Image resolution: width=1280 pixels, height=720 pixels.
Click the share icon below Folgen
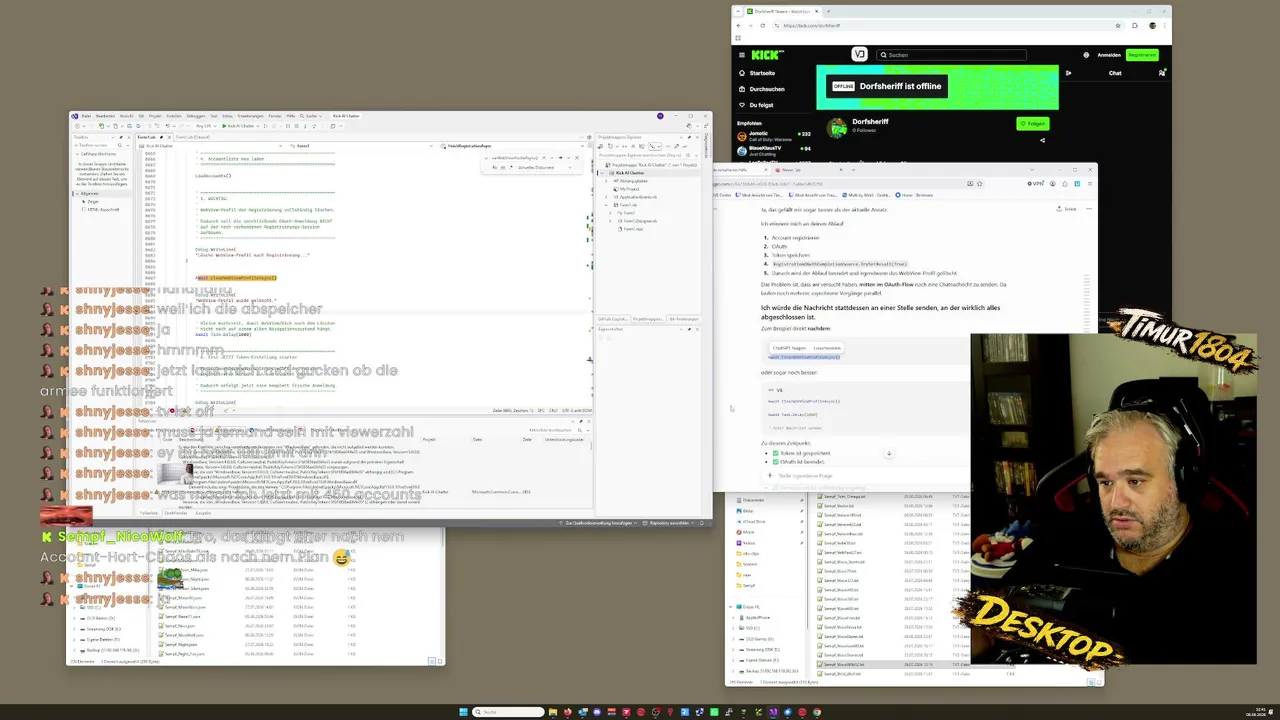pyautogui.click(x=1042, y=140)
